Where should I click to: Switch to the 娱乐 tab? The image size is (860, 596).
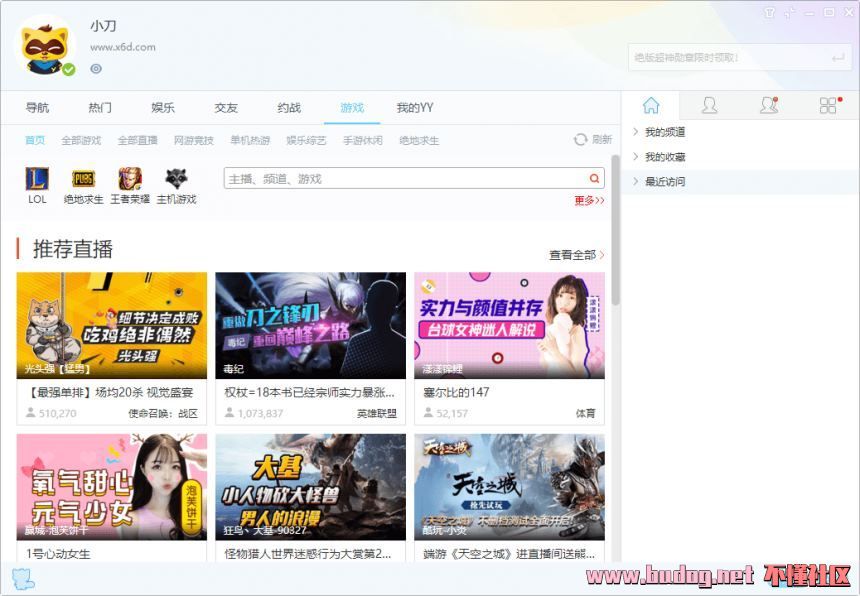163,108
